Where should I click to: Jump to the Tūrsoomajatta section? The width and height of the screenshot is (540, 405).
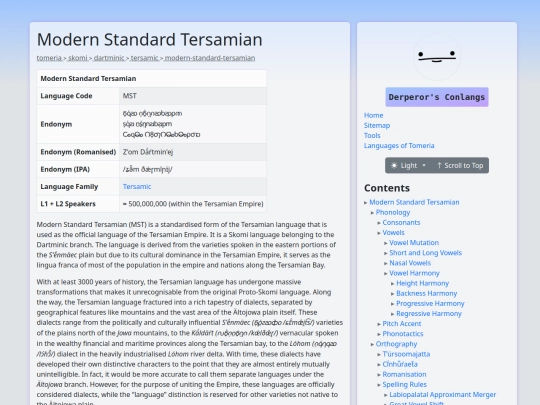[406, 354]
